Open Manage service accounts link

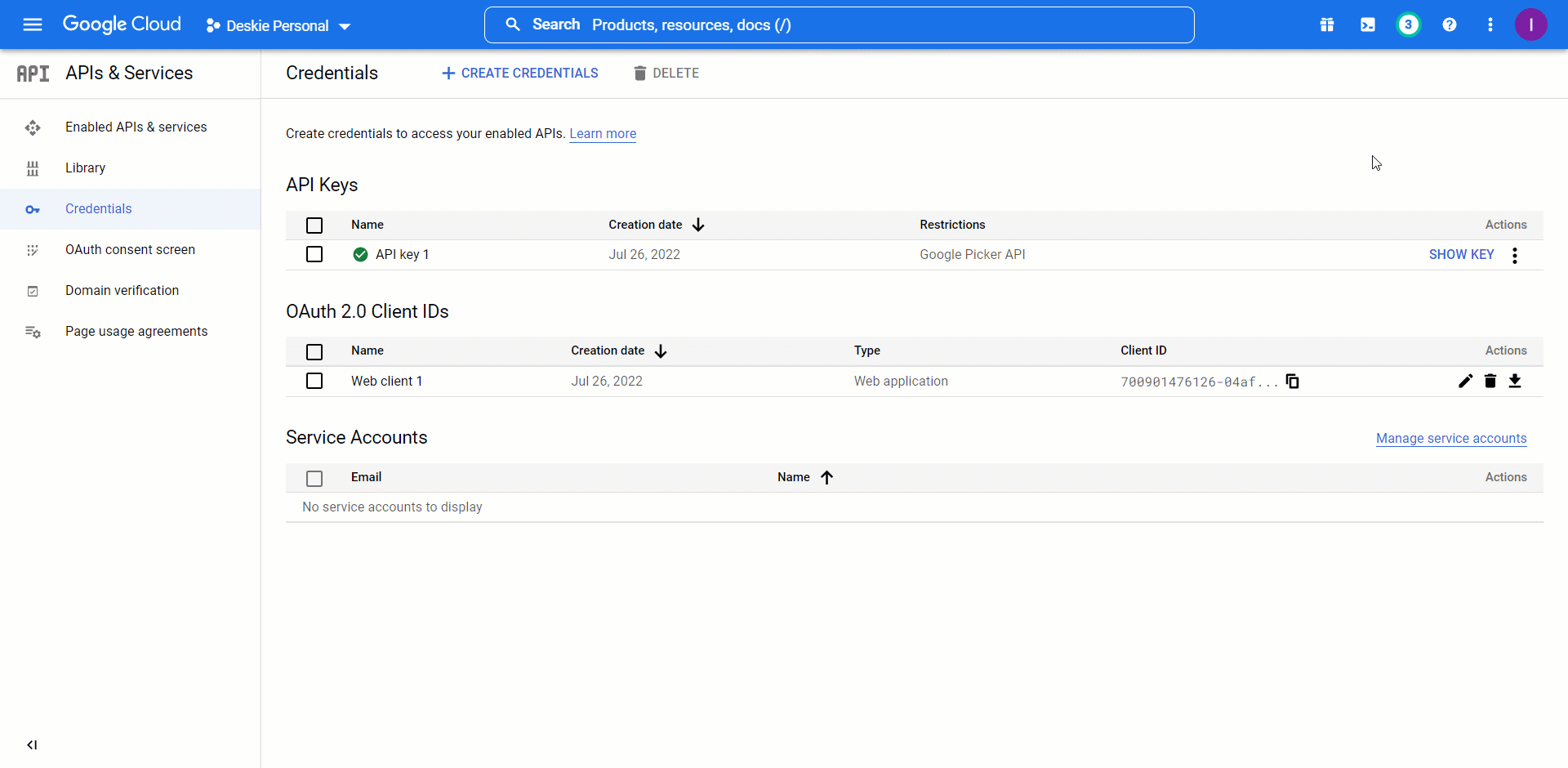pos(1451,438)
